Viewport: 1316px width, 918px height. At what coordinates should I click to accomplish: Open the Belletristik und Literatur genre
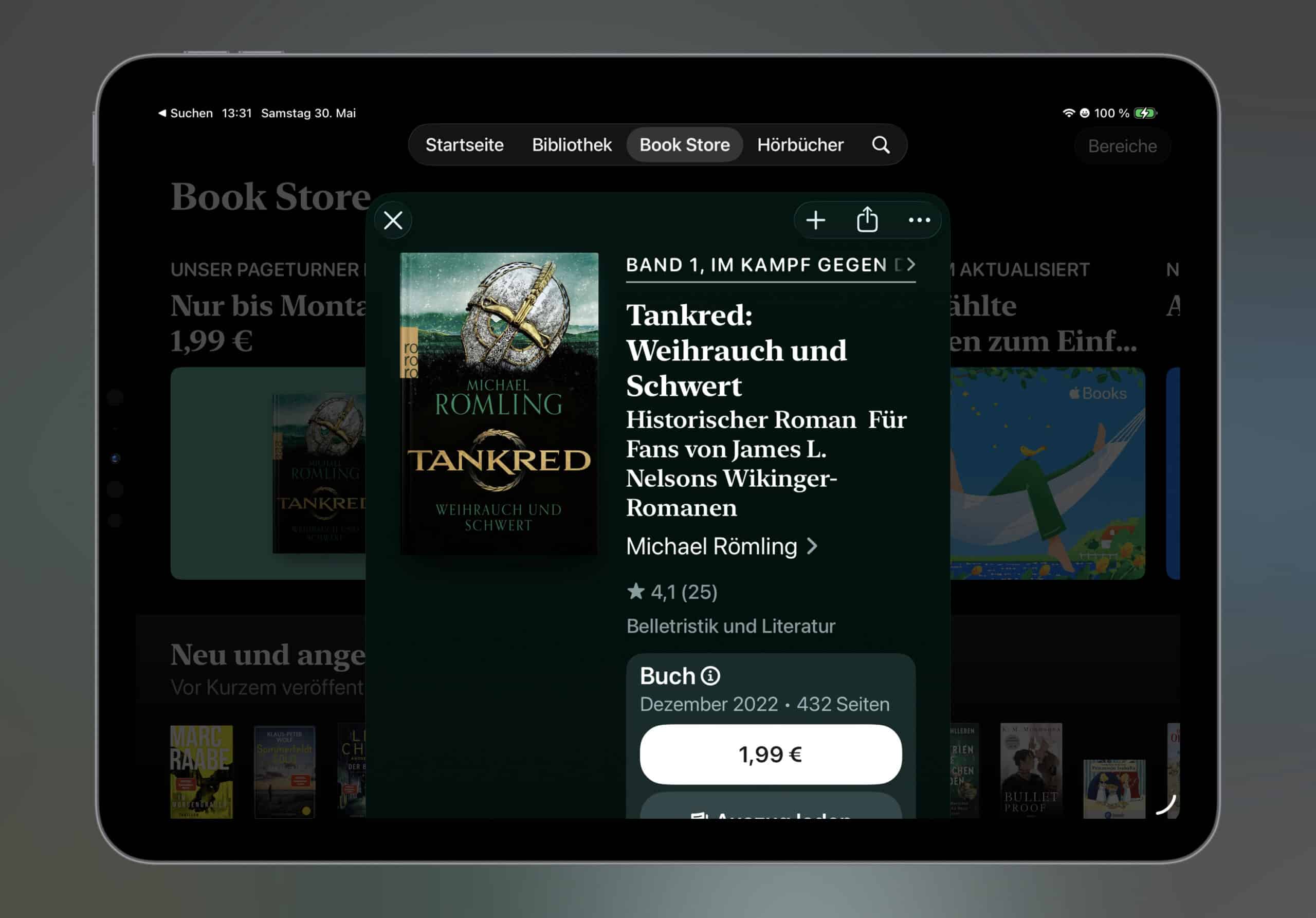pos(731,626)
